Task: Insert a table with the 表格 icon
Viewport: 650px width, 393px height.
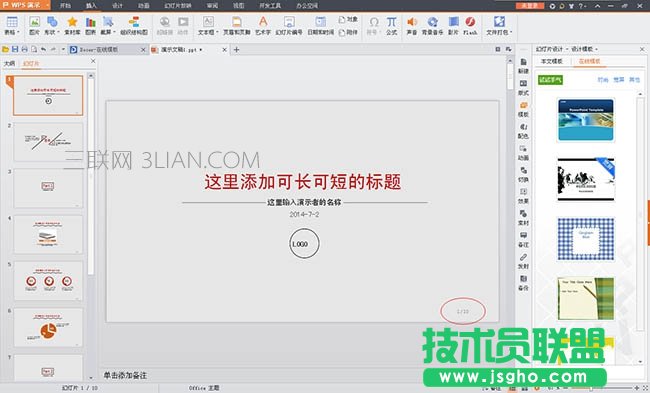Action: coord(12,22)
